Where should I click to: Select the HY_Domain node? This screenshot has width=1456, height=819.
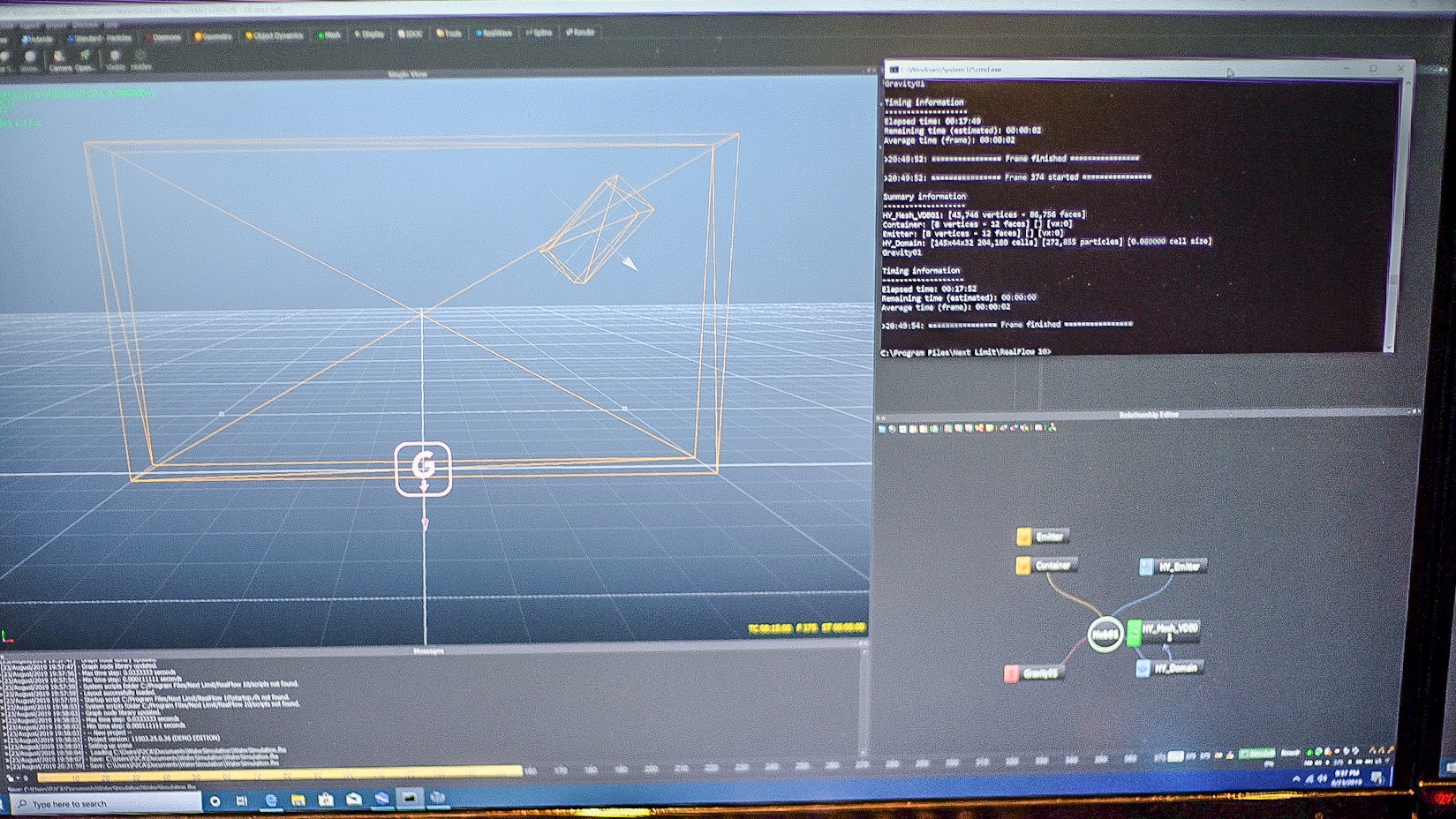click(x=1168, y=668)
